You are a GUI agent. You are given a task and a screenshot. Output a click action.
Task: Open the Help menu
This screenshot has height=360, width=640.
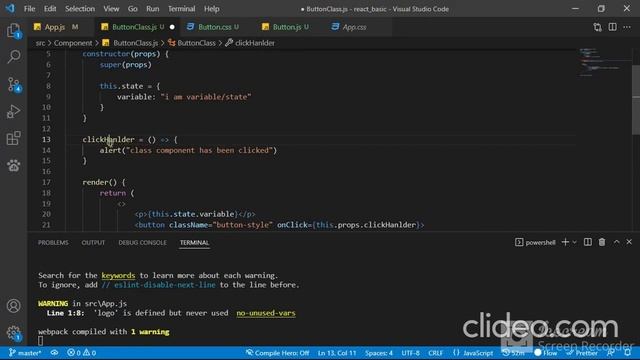tap(211, 9)
